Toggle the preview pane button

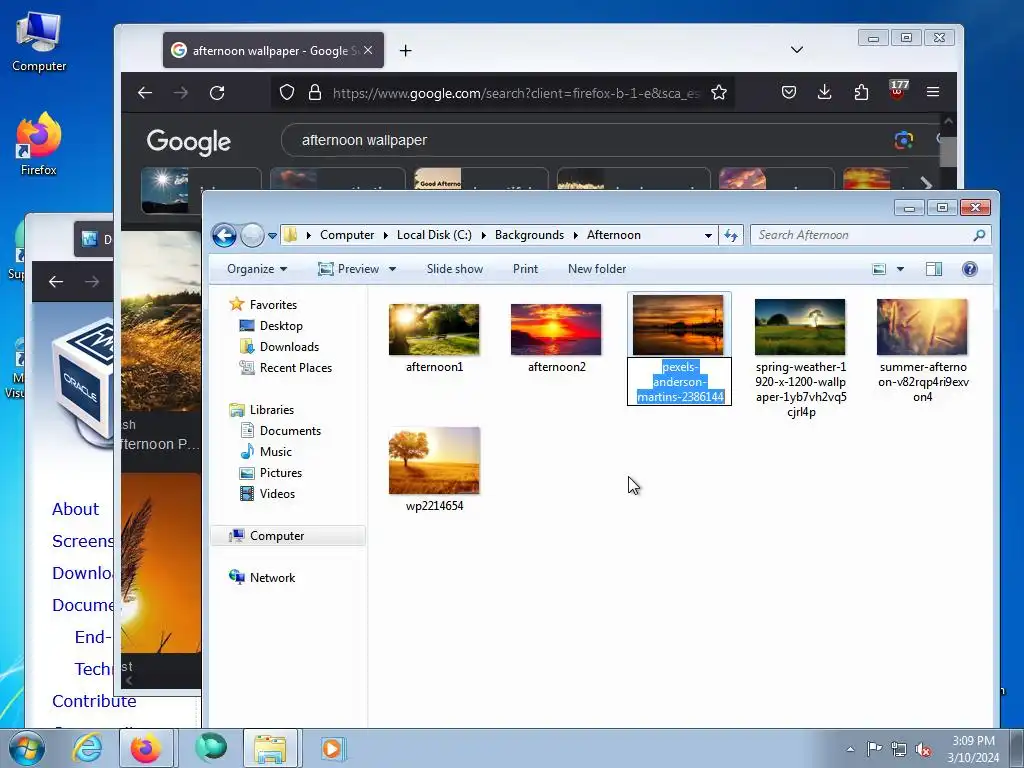tap(934, 269)
